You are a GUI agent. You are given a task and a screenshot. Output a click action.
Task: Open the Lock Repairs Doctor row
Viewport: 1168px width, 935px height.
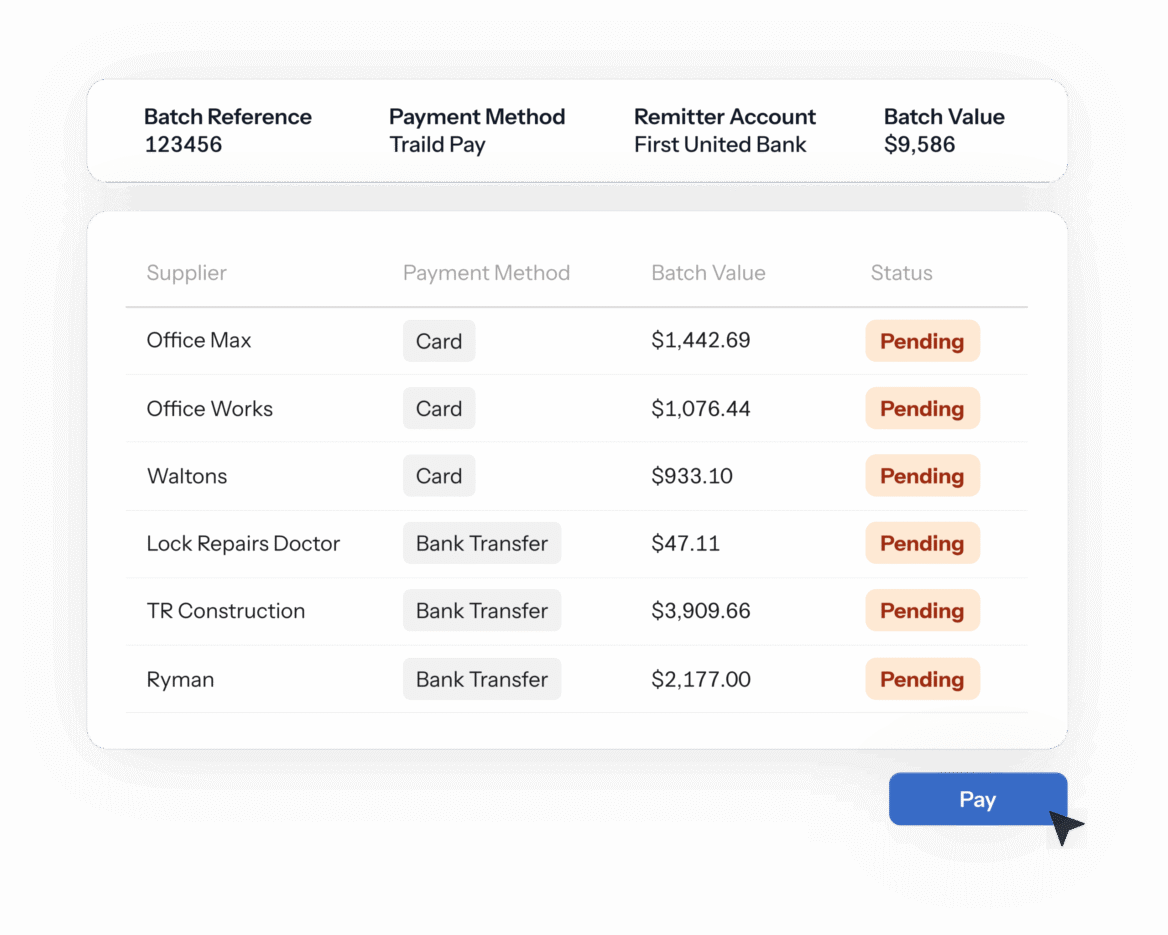point(577,543)
